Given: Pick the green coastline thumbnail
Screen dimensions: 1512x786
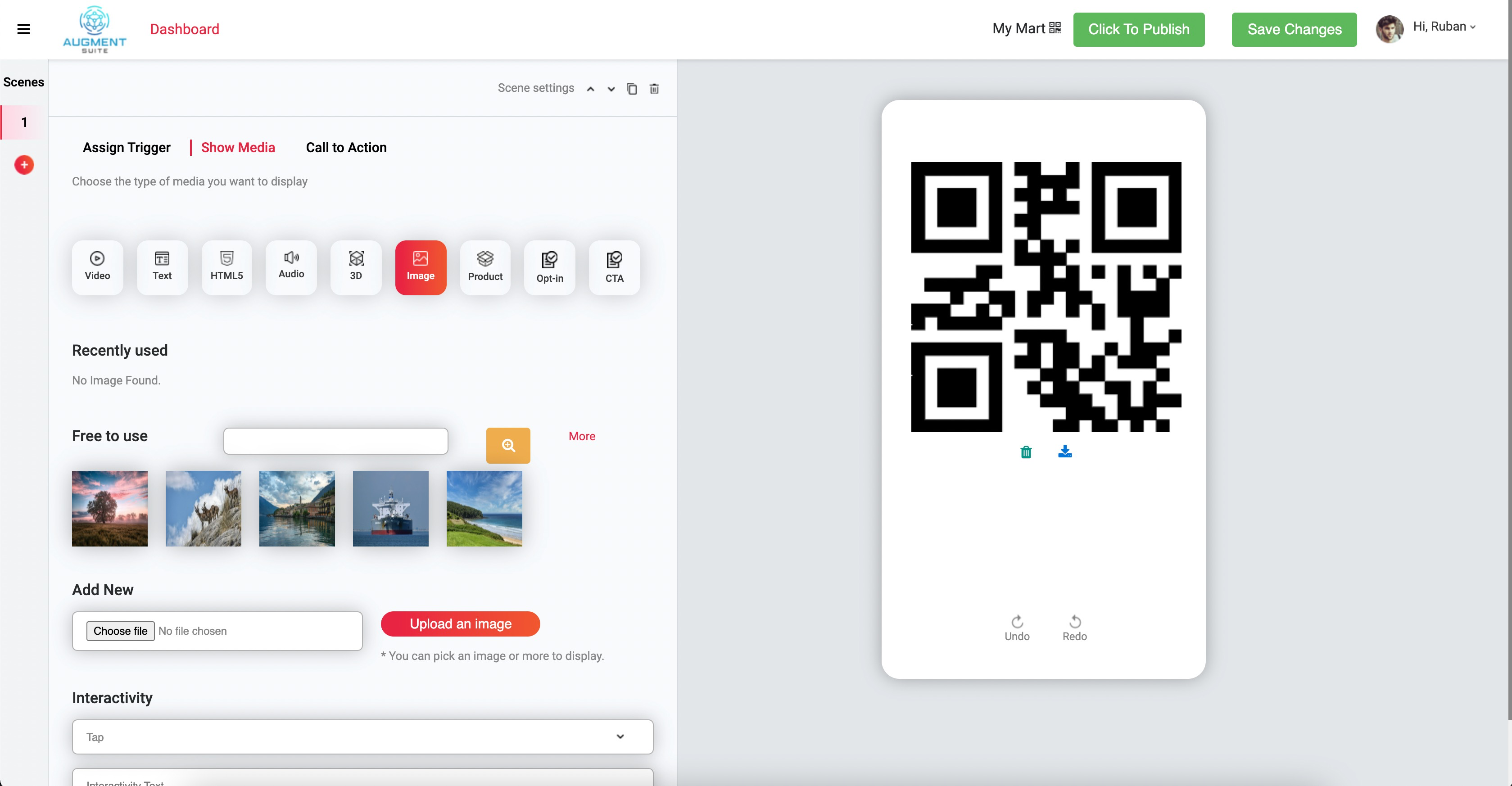Looking at the screenshot, I should coord(484,508).
